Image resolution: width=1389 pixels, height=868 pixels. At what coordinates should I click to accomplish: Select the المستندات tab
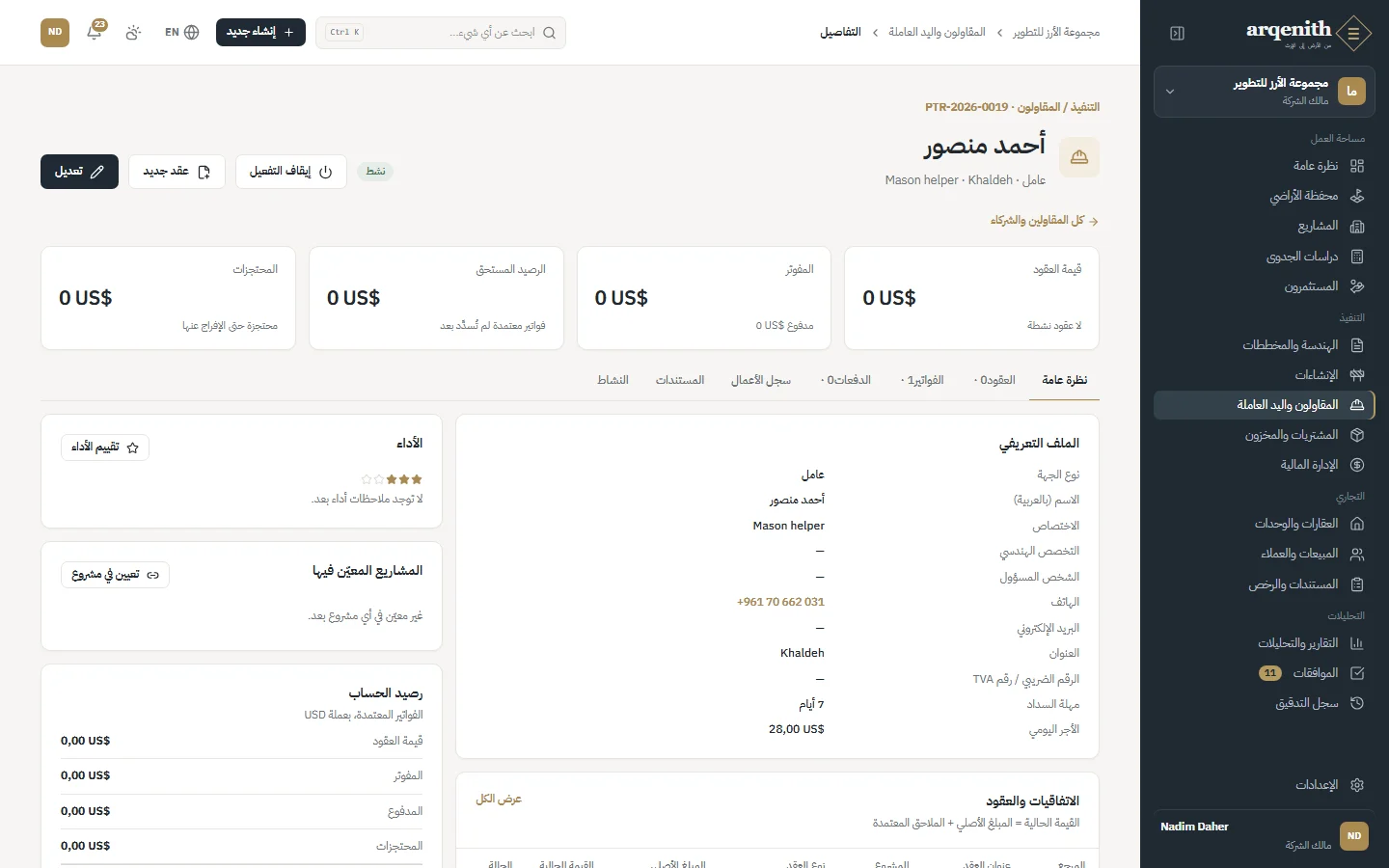point(680,380)
